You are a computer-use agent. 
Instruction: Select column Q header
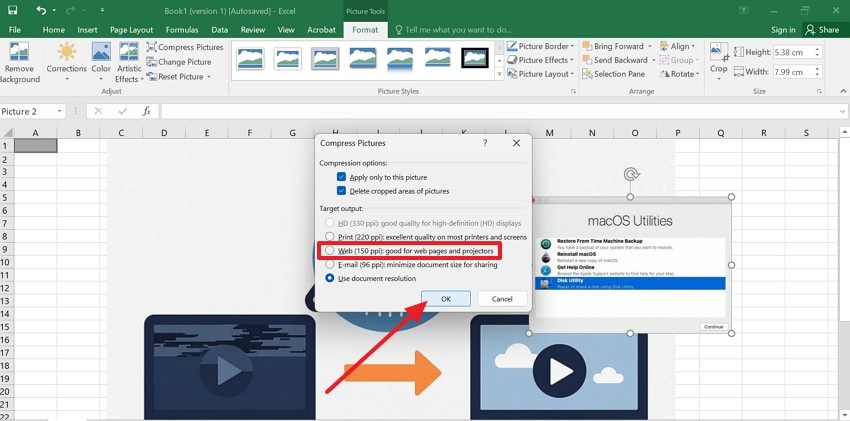[x=720, y=133]
